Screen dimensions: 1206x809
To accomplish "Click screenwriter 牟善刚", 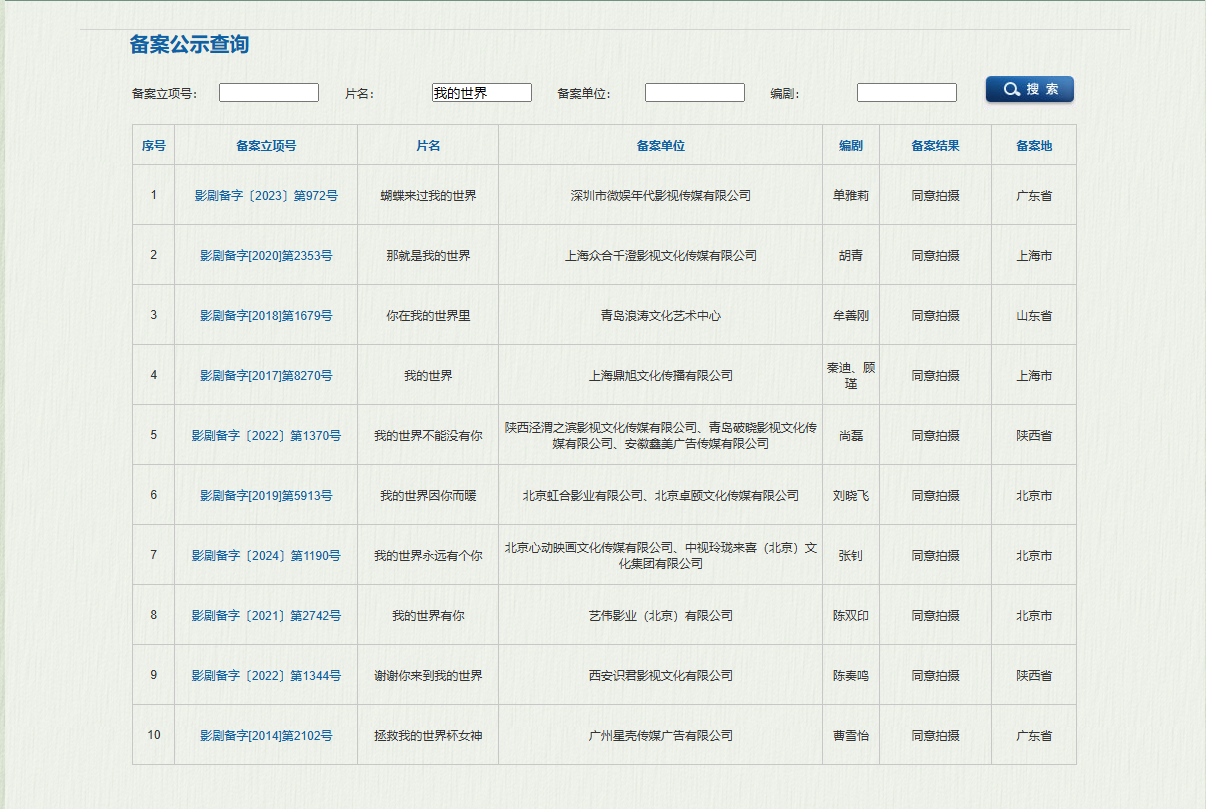I will coord(851,315).
